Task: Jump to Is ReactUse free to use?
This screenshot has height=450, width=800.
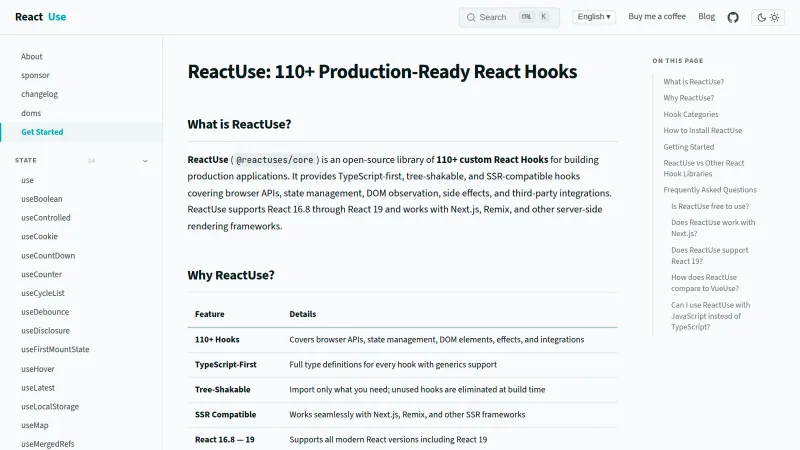Action: (710, 207)
